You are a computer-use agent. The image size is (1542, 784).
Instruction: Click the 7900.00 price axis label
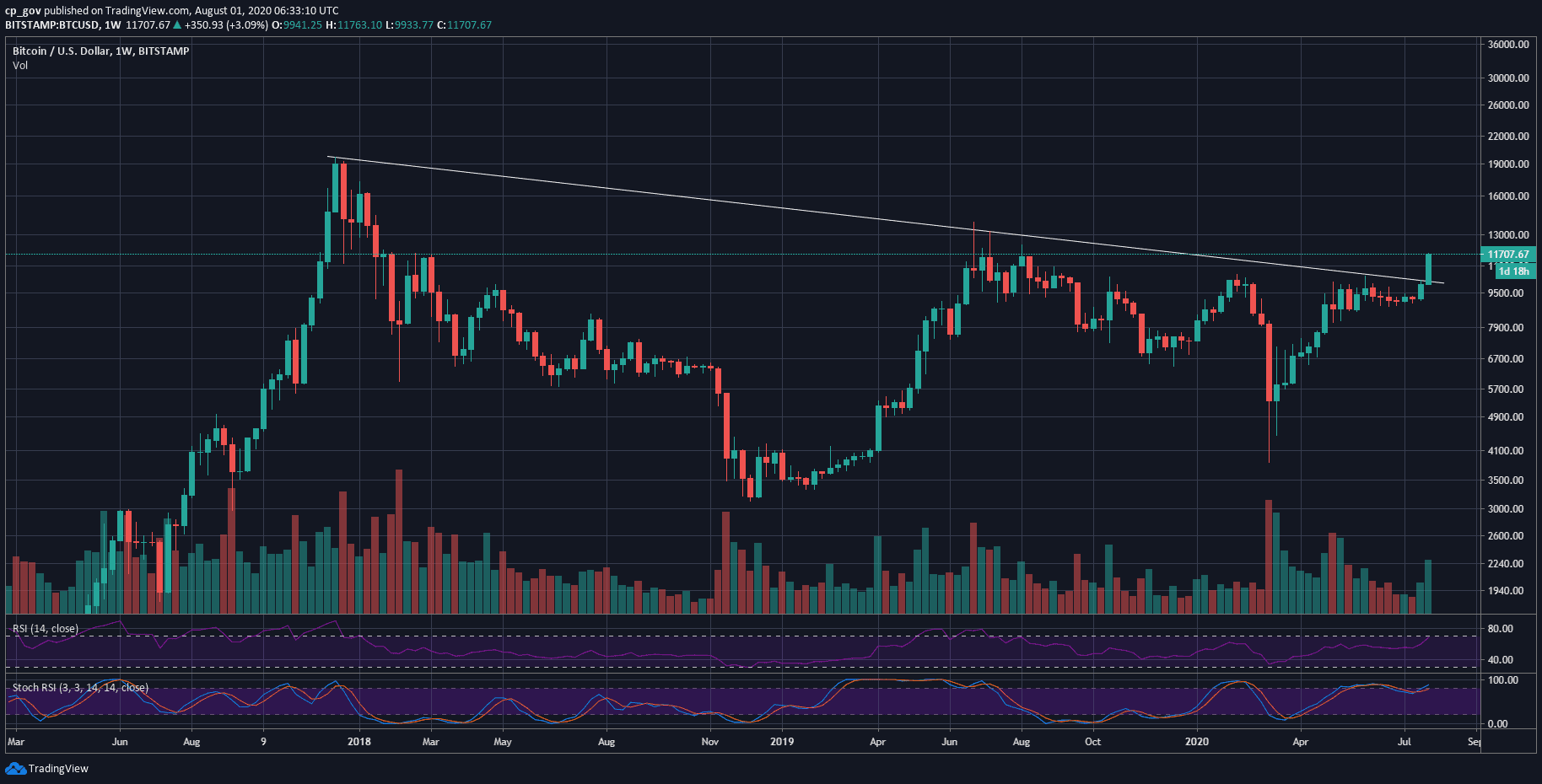tap(1506, 327)
